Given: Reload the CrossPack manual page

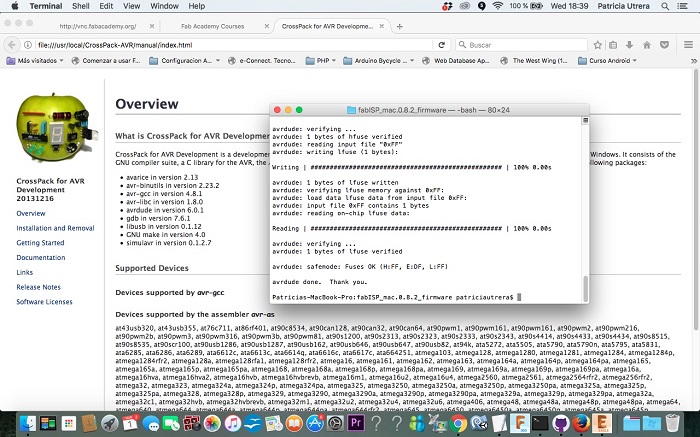Looking at the screenshot, I should click(442, 45).
